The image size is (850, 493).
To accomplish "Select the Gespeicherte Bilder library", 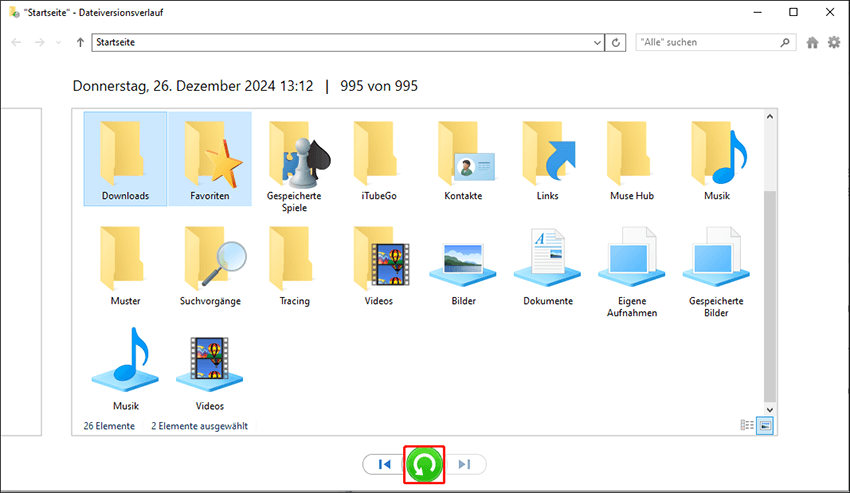I will pos(716,271).
